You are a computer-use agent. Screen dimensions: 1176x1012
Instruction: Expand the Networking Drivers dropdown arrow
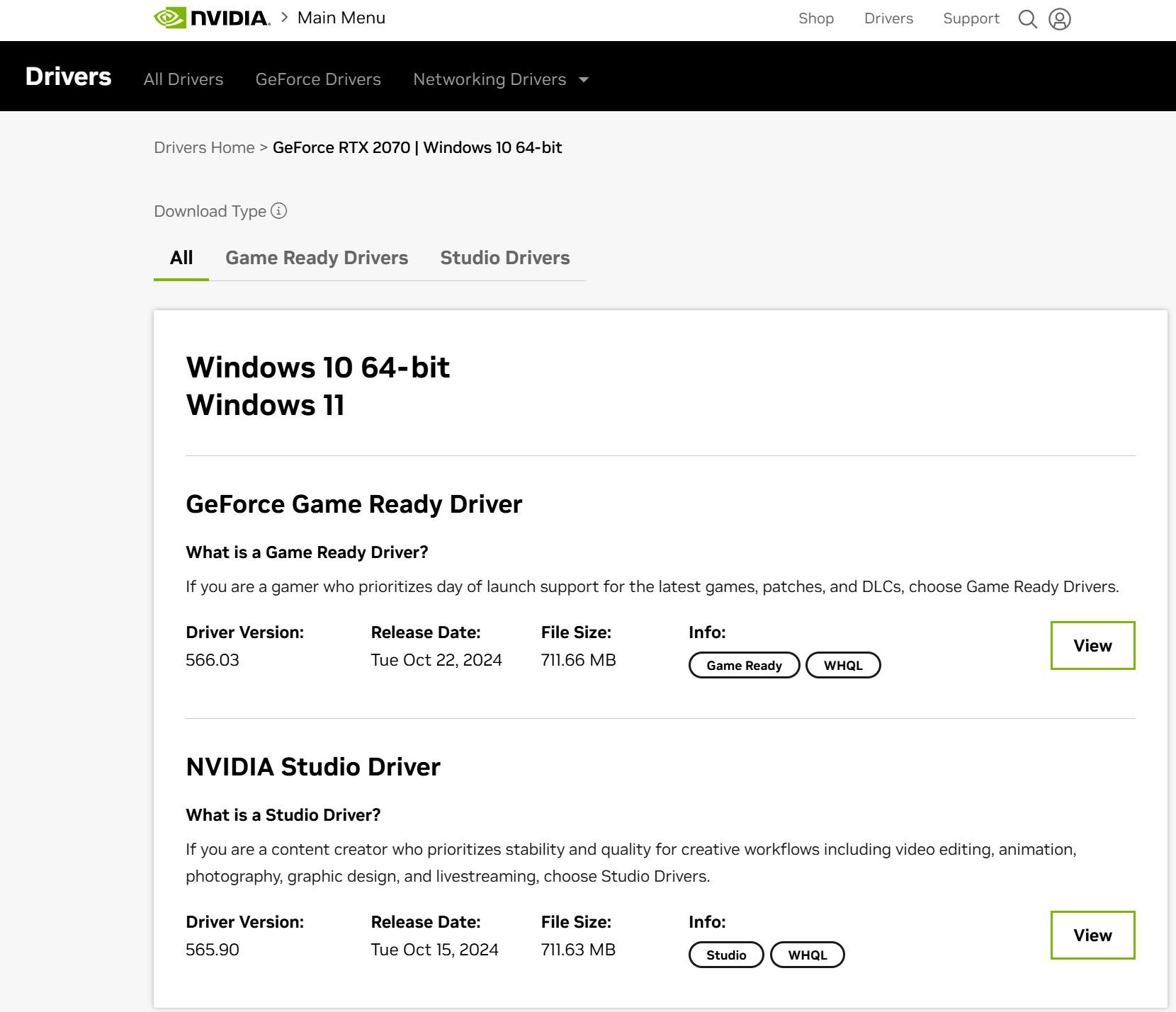[x=584, y=80]
